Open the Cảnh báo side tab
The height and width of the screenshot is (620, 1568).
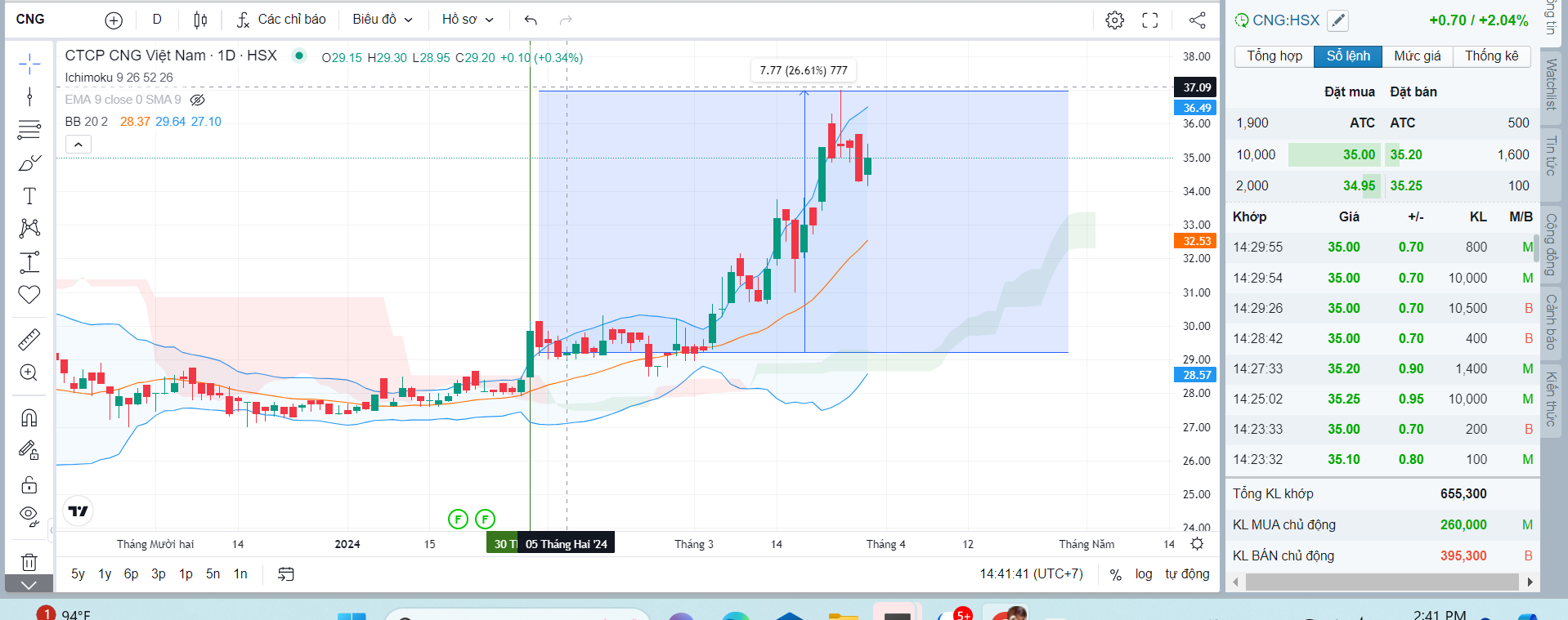pos(1551,322)
